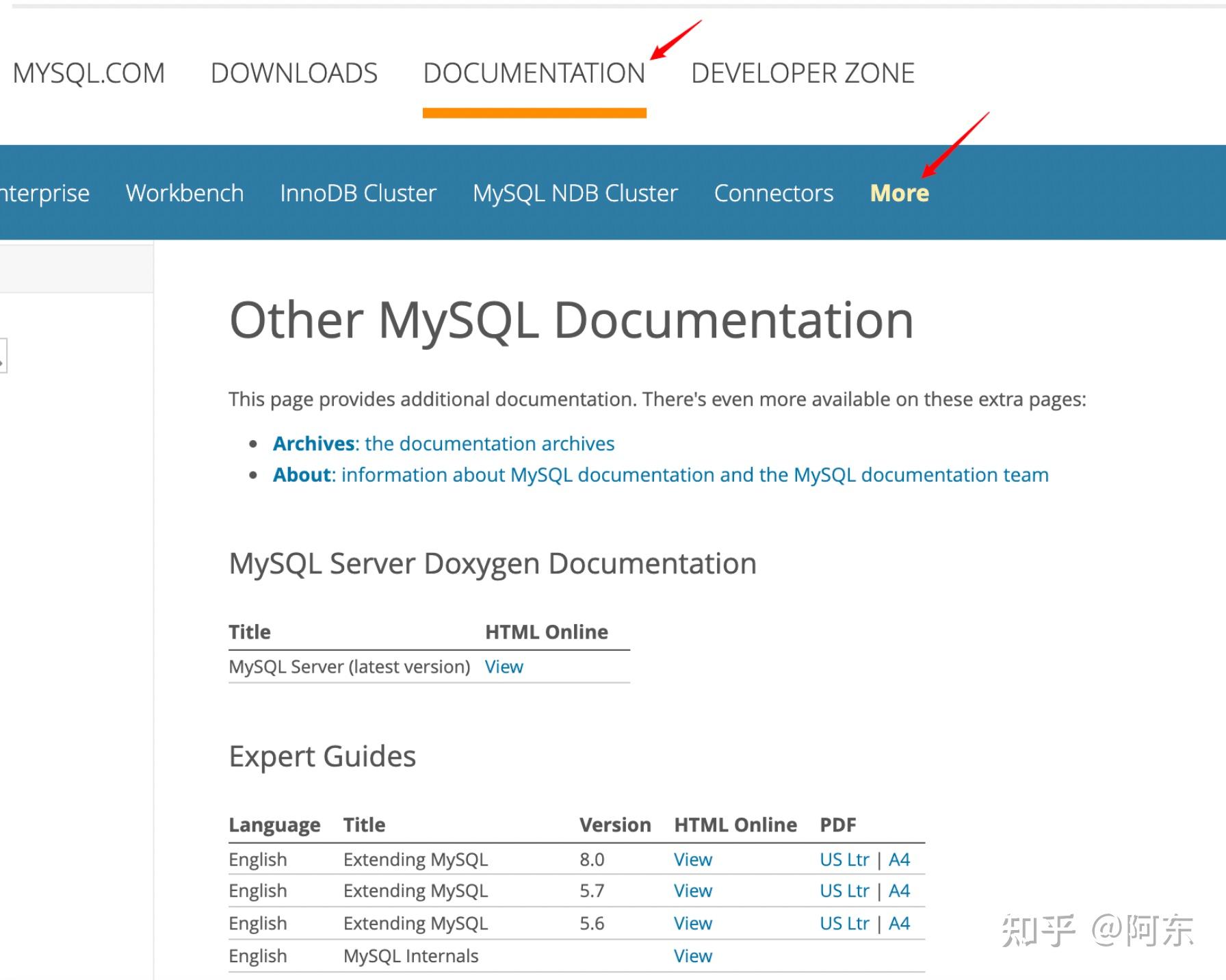This screenshot has height=980, width=1226.
Task: Click the Expert Guides section heading
Action: coord(322,757)
